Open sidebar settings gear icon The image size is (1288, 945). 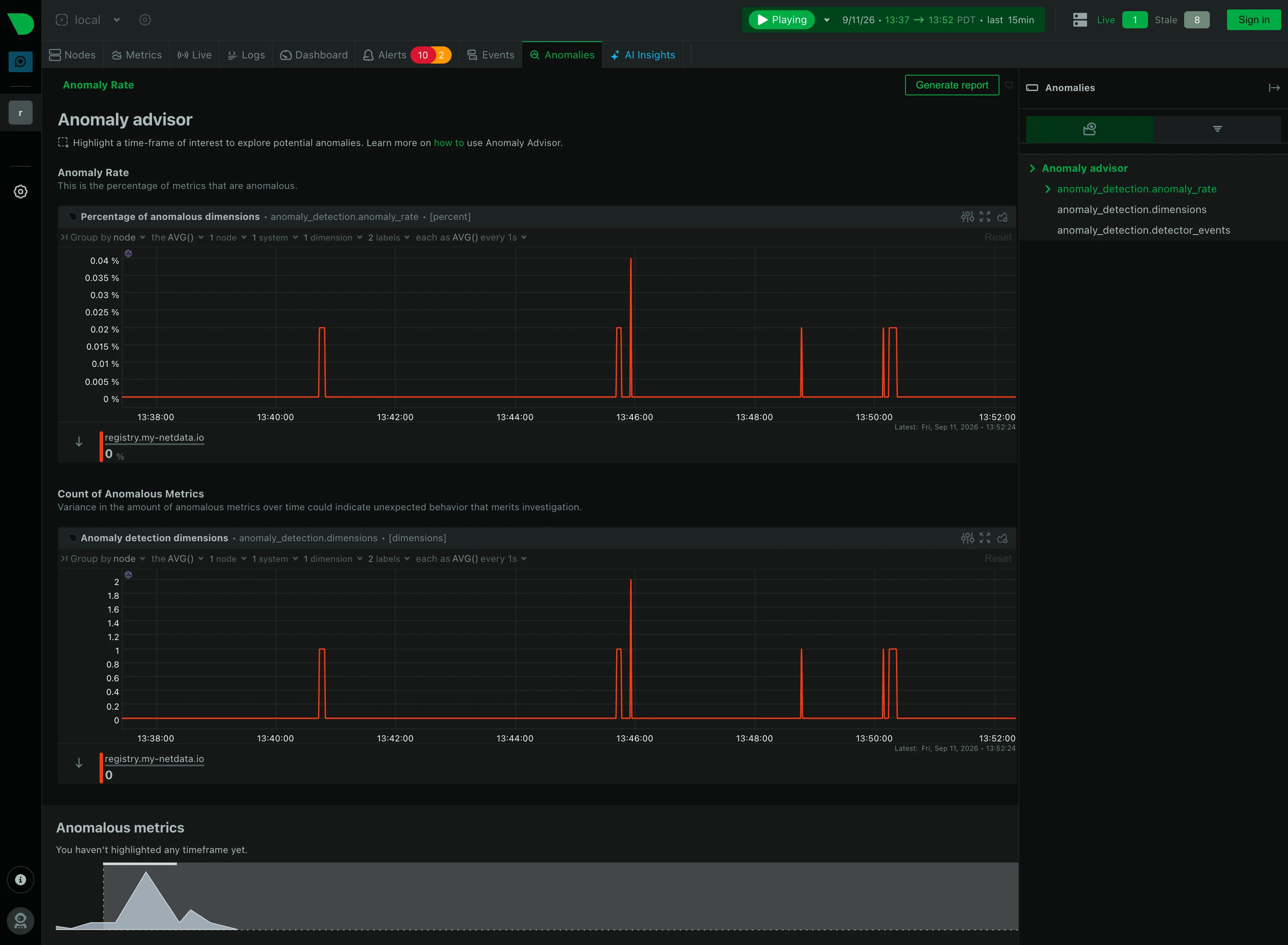coord(21,192)
